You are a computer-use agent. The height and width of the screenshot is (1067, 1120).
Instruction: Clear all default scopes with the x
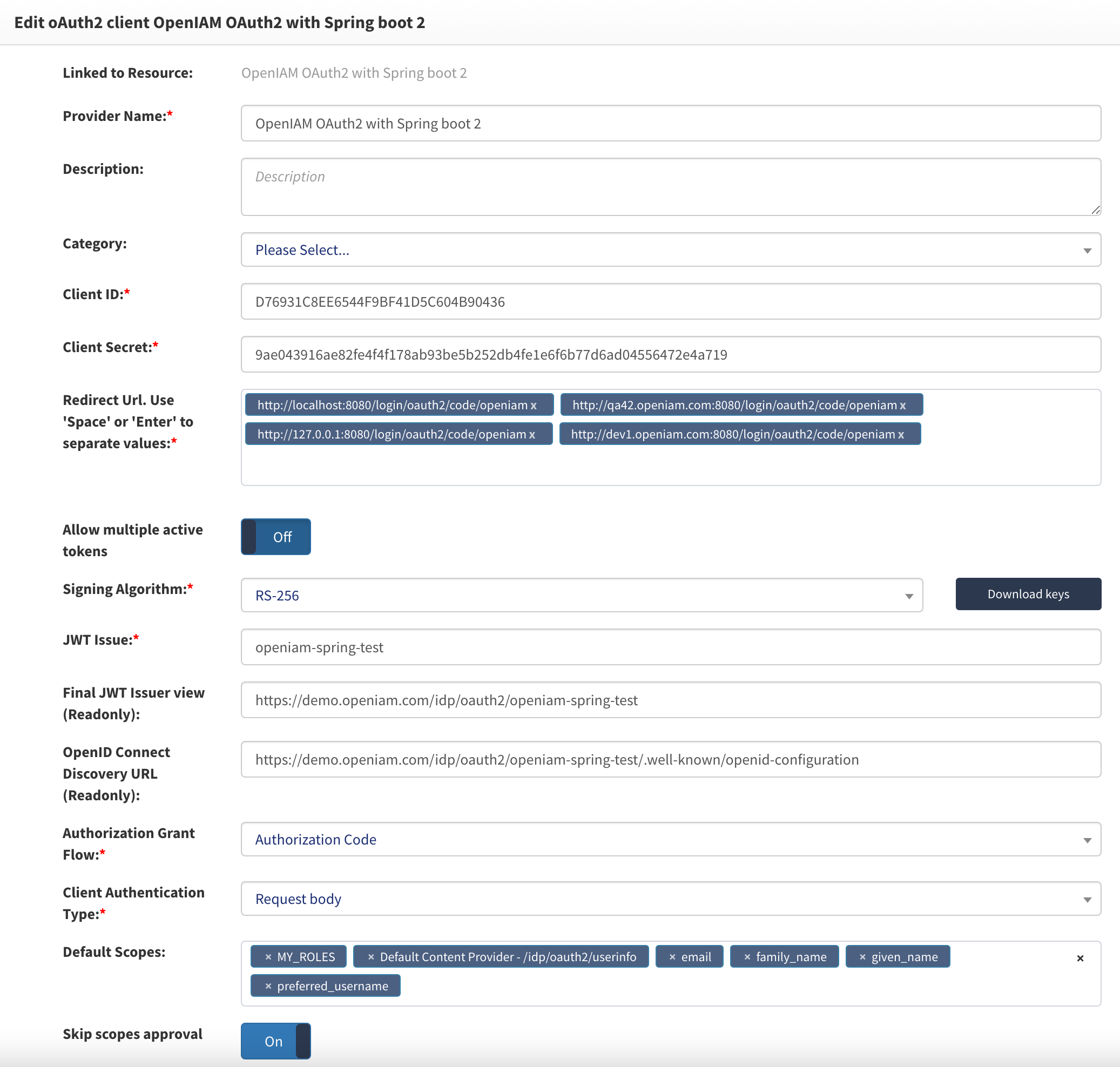(x=1080, y=958)
